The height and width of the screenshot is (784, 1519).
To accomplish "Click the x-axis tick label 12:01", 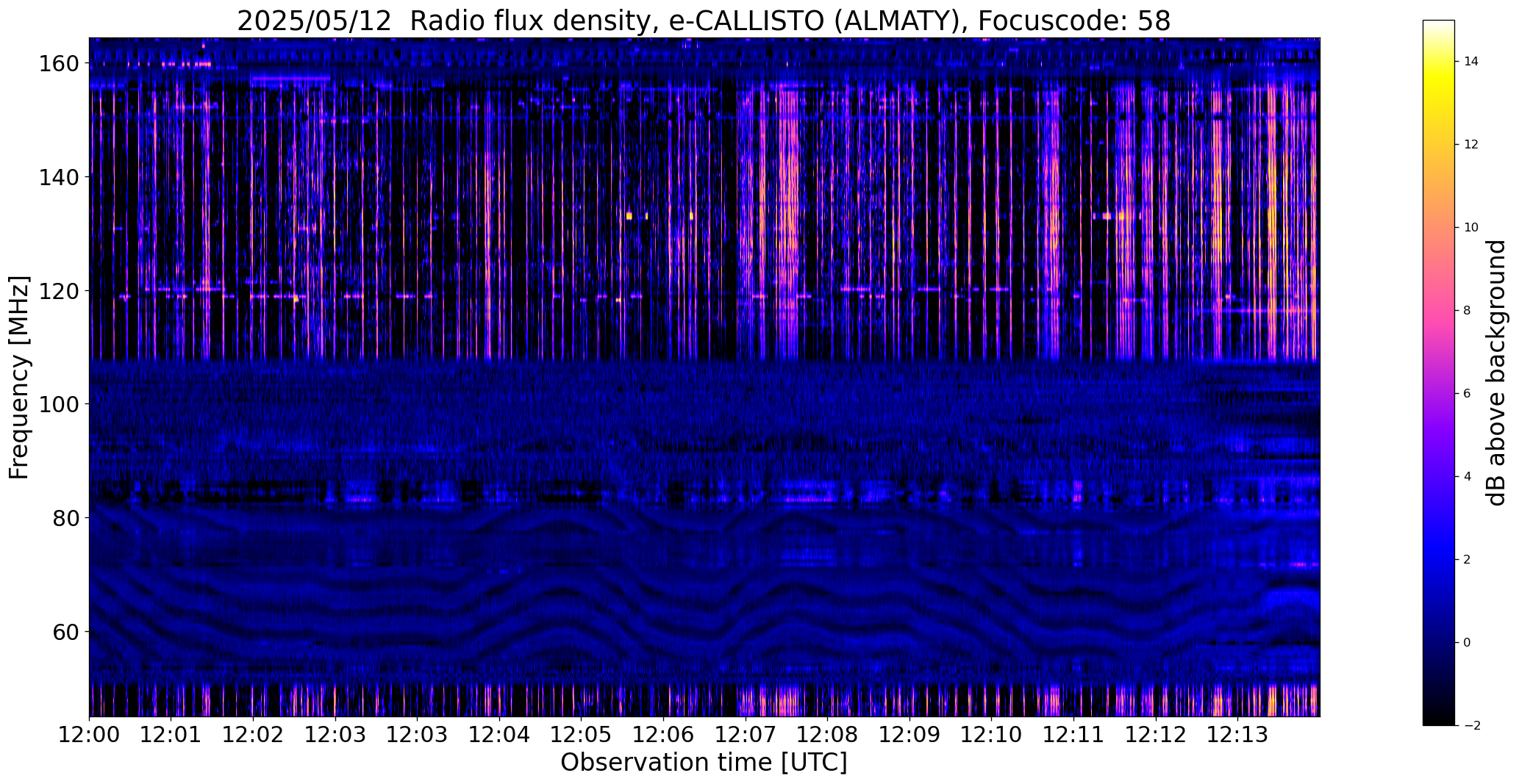I will click(x=171, y=735).
